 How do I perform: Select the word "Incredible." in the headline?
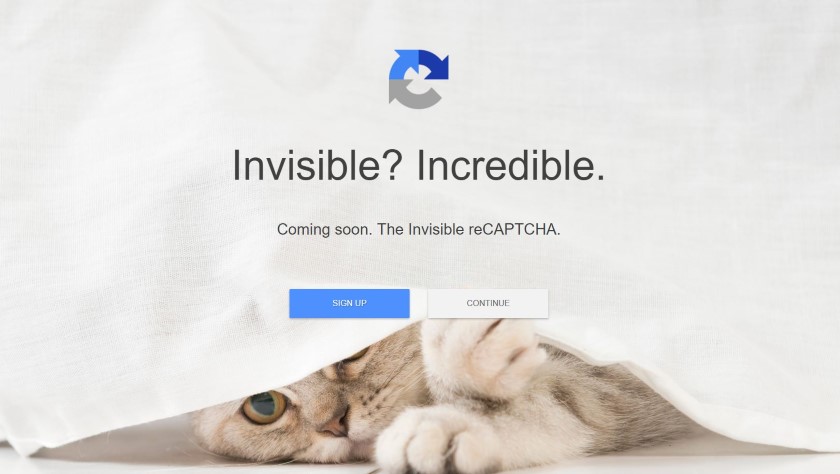click(511, 165)
